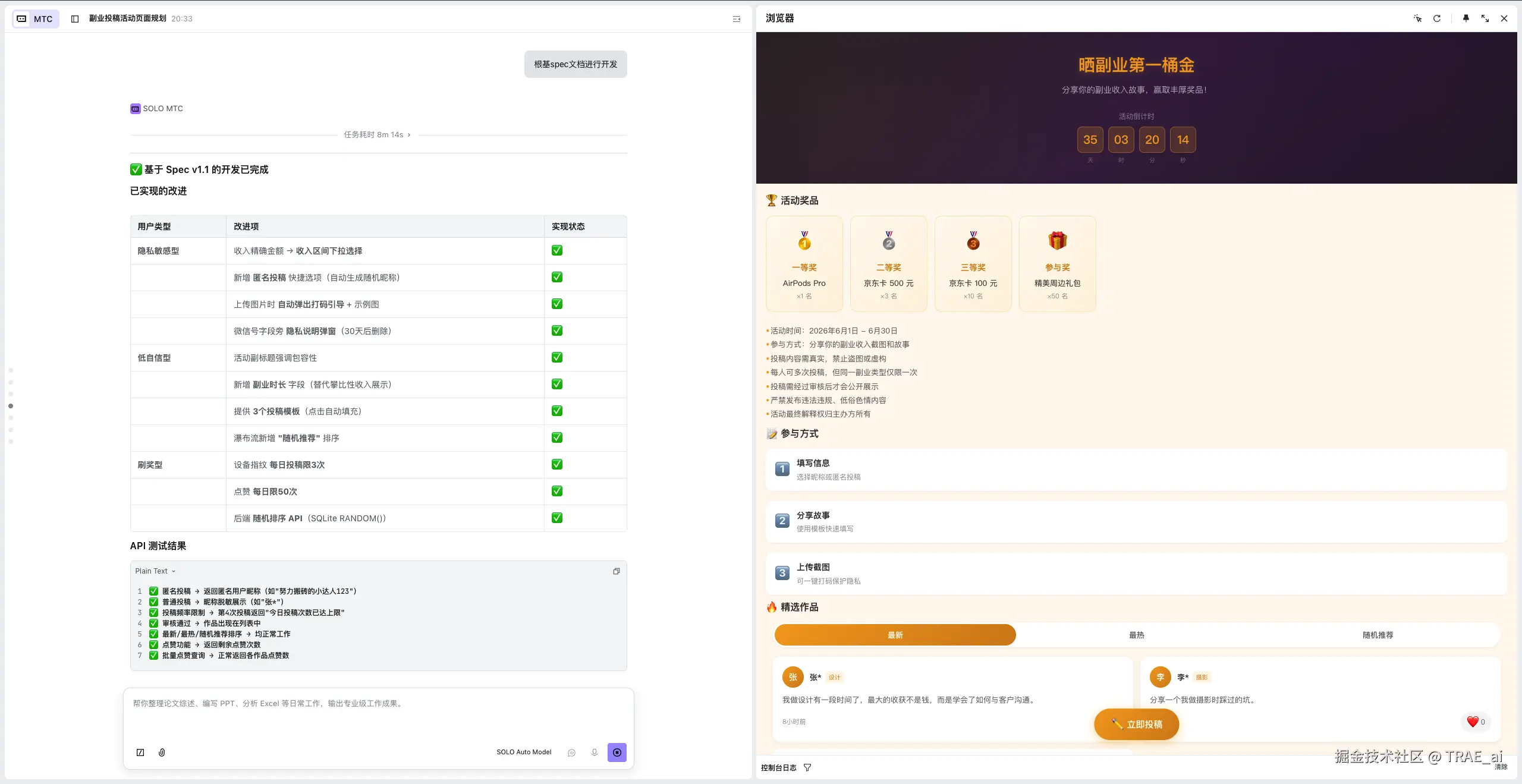Image resolution: width=1522 pixels, height=784 pixels.
Task: Open the Plain Text language dropdown
Action: [155, 571]
